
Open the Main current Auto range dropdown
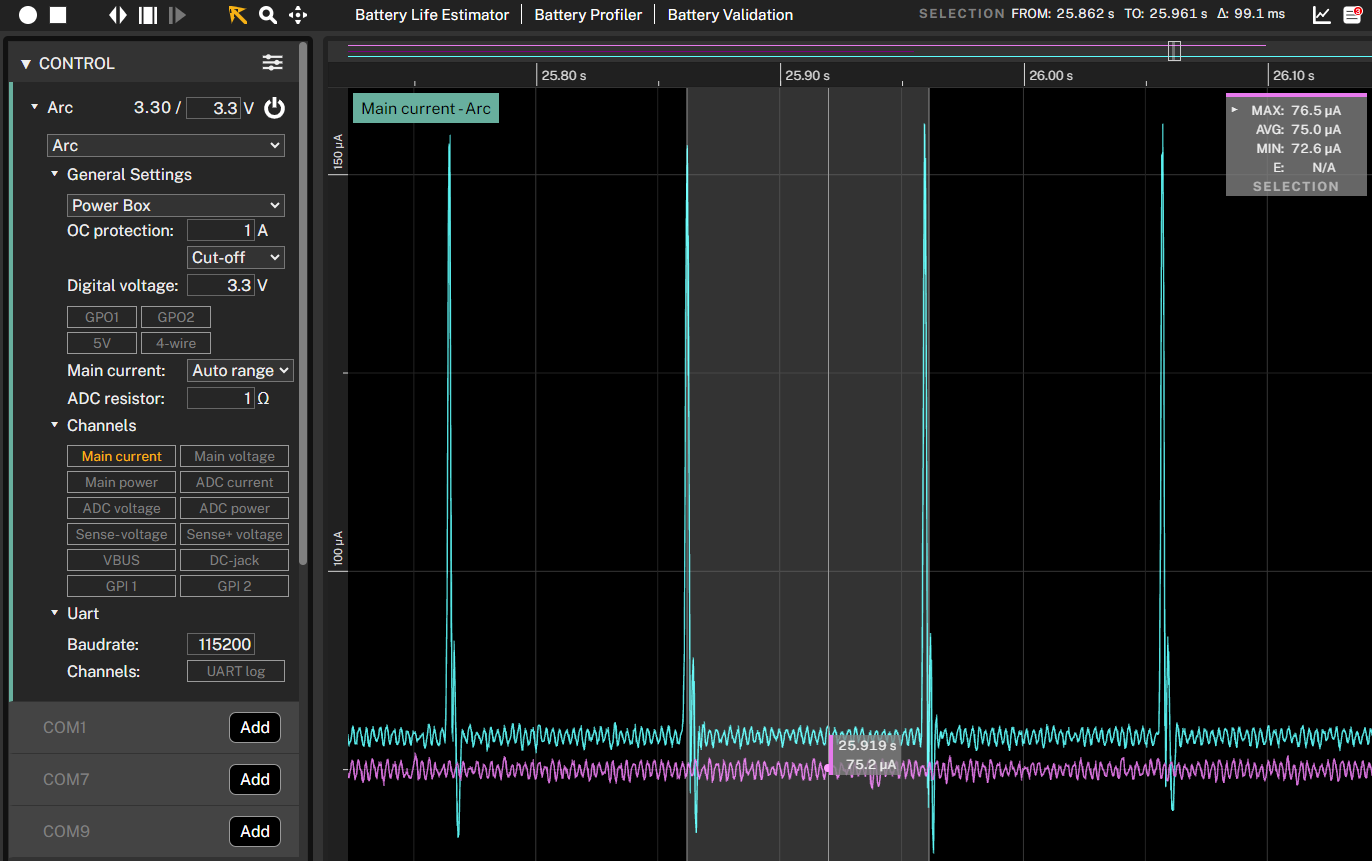[x=239, y=370]
